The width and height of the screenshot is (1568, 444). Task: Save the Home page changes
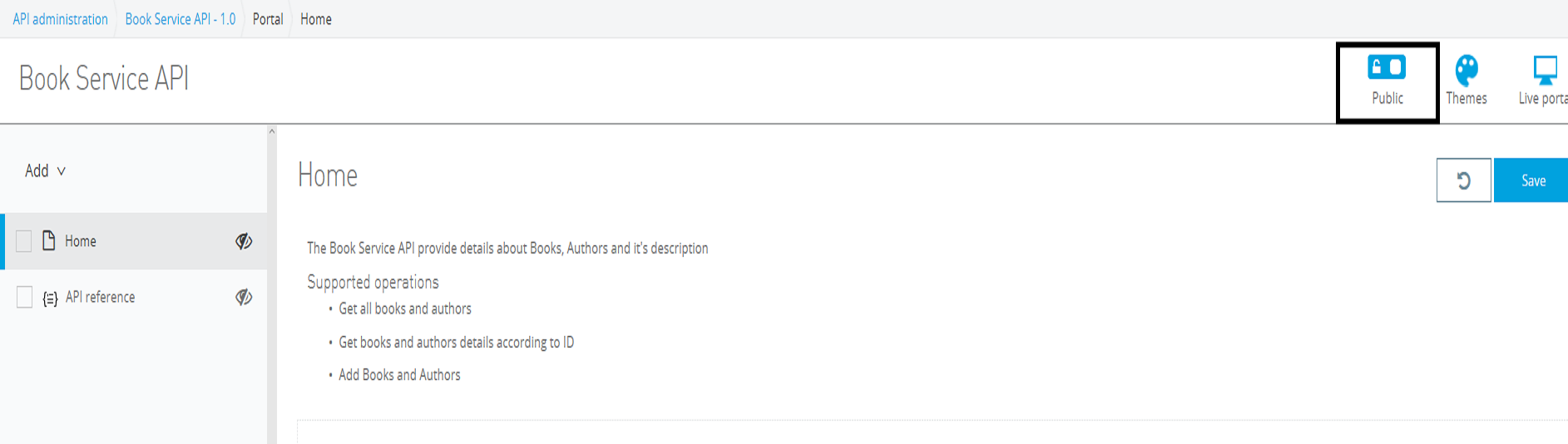(1532, 180)
